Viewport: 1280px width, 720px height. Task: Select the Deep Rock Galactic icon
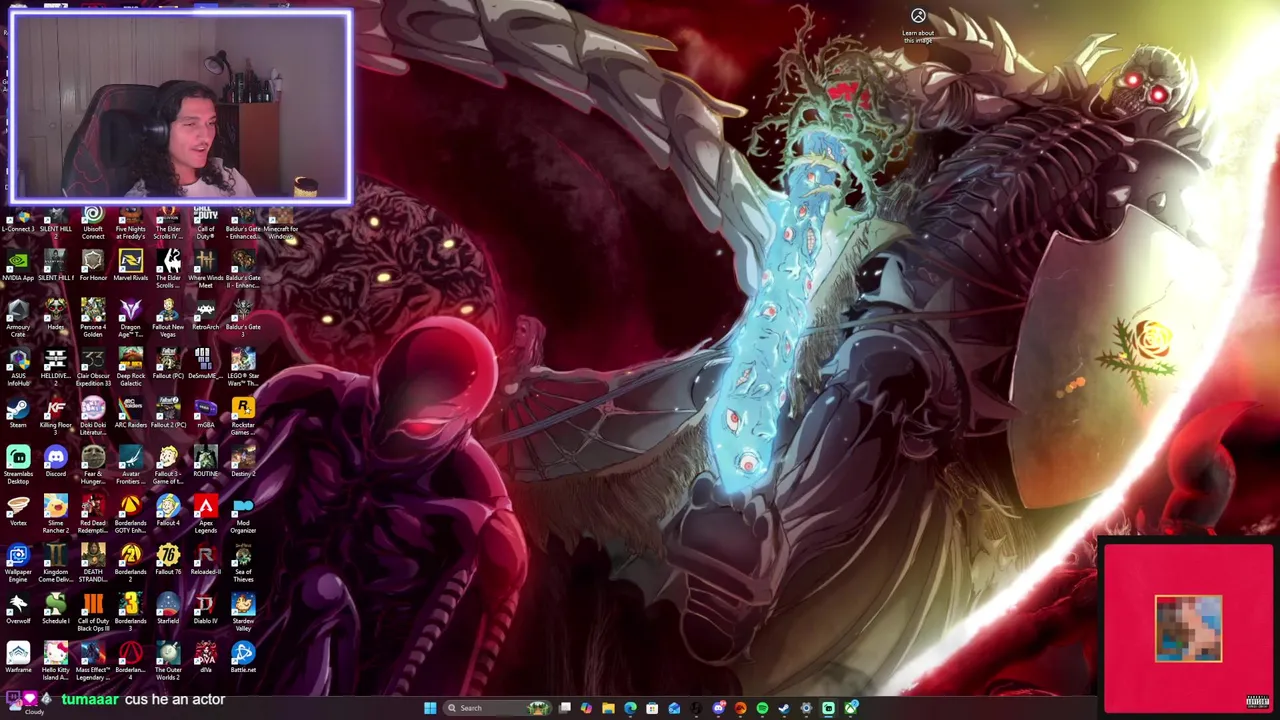click(130, 366)
